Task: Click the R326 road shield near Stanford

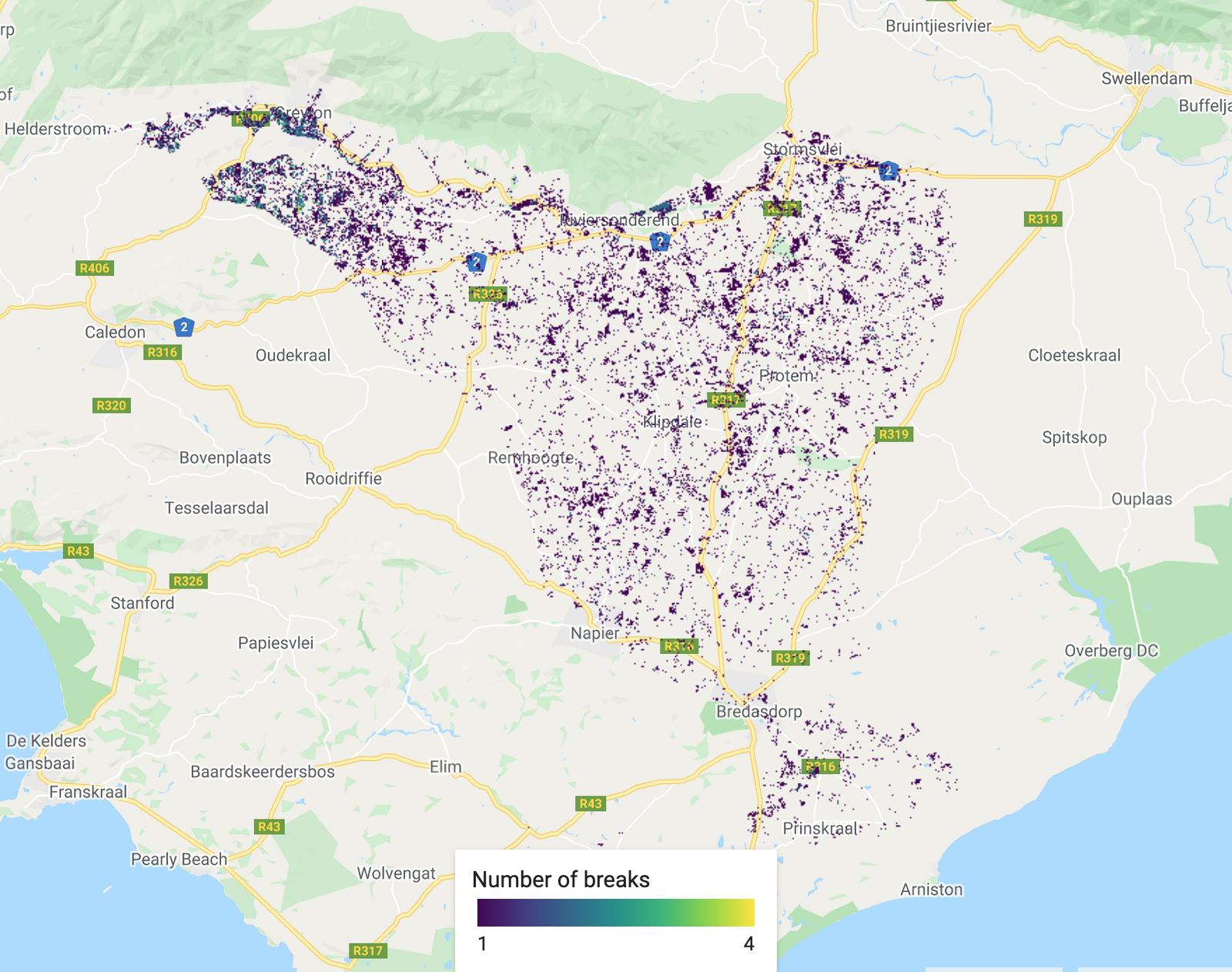Action: pyautogui.click(x=188, y=581)
